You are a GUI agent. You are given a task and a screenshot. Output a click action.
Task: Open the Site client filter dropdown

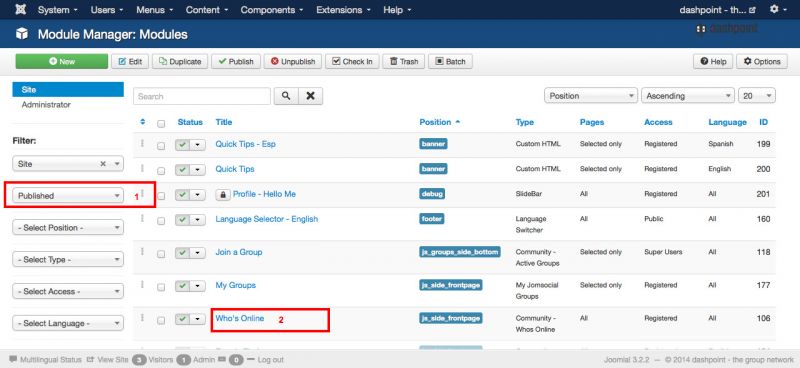pyautogui.click(x=68, y=164)
